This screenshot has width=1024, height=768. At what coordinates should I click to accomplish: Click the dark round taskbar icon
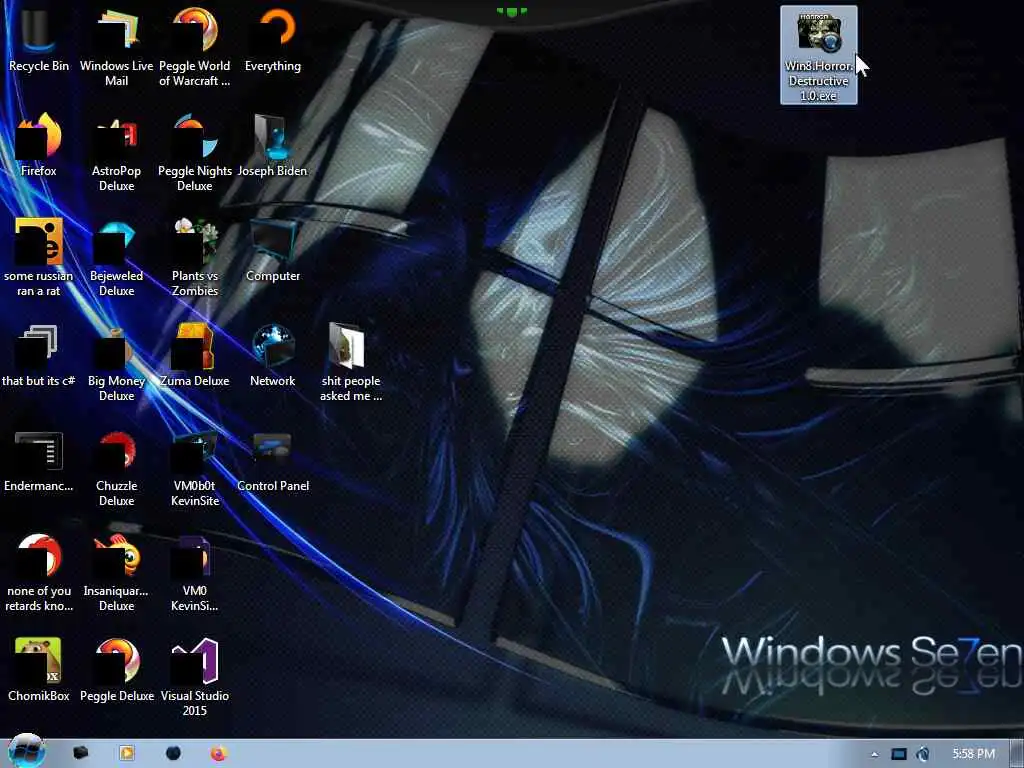[x=173, y=753]
